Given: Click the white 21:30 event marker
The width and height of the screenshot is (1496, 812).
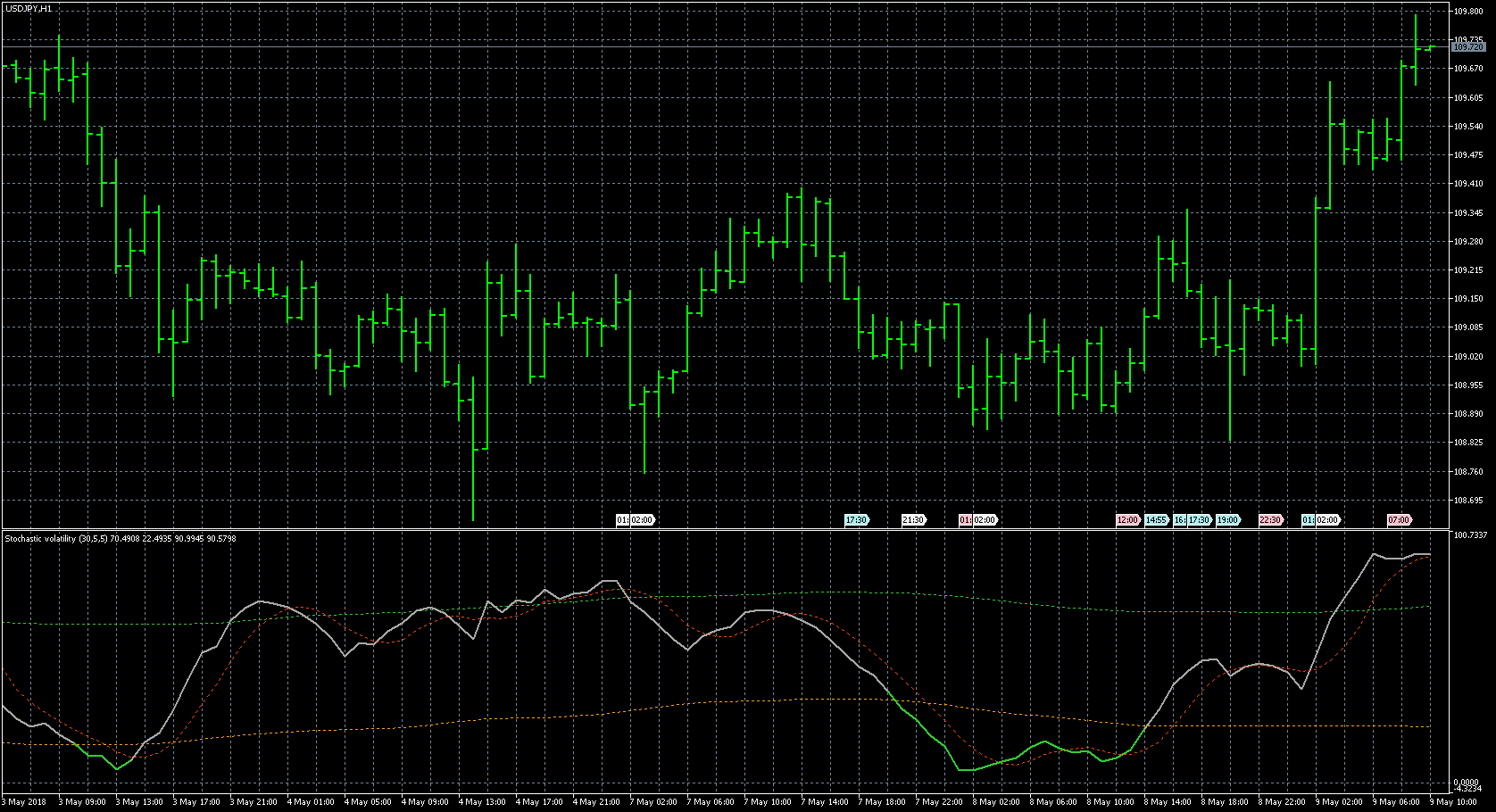Looking at the screenshot, I should click(913, 519).
